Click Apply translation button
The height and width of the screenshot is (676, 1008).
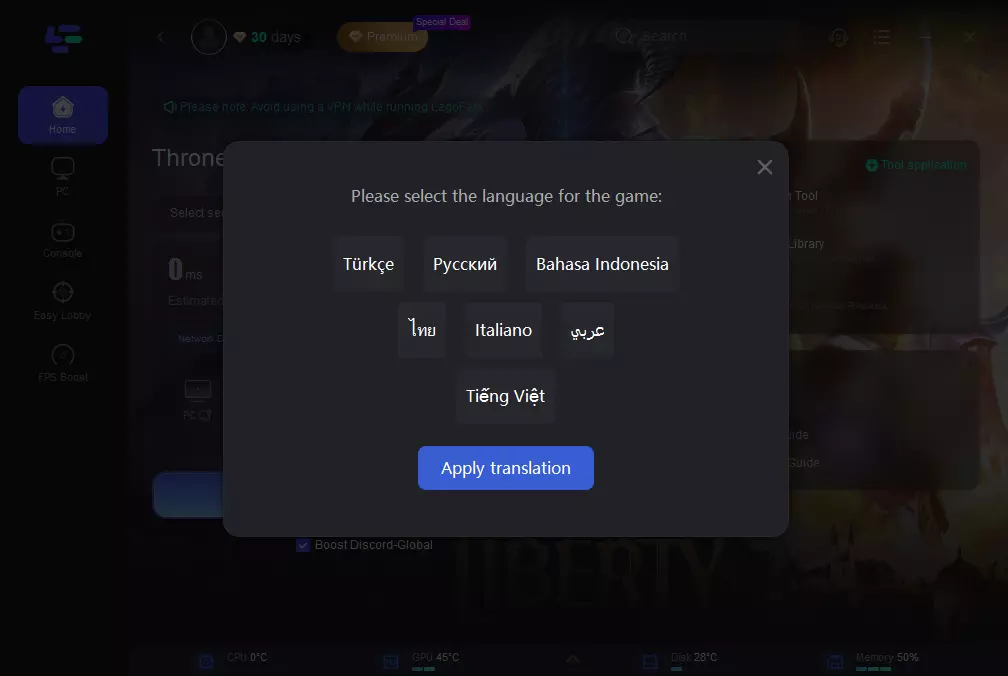pyautogui.click(x=506, y=468)
